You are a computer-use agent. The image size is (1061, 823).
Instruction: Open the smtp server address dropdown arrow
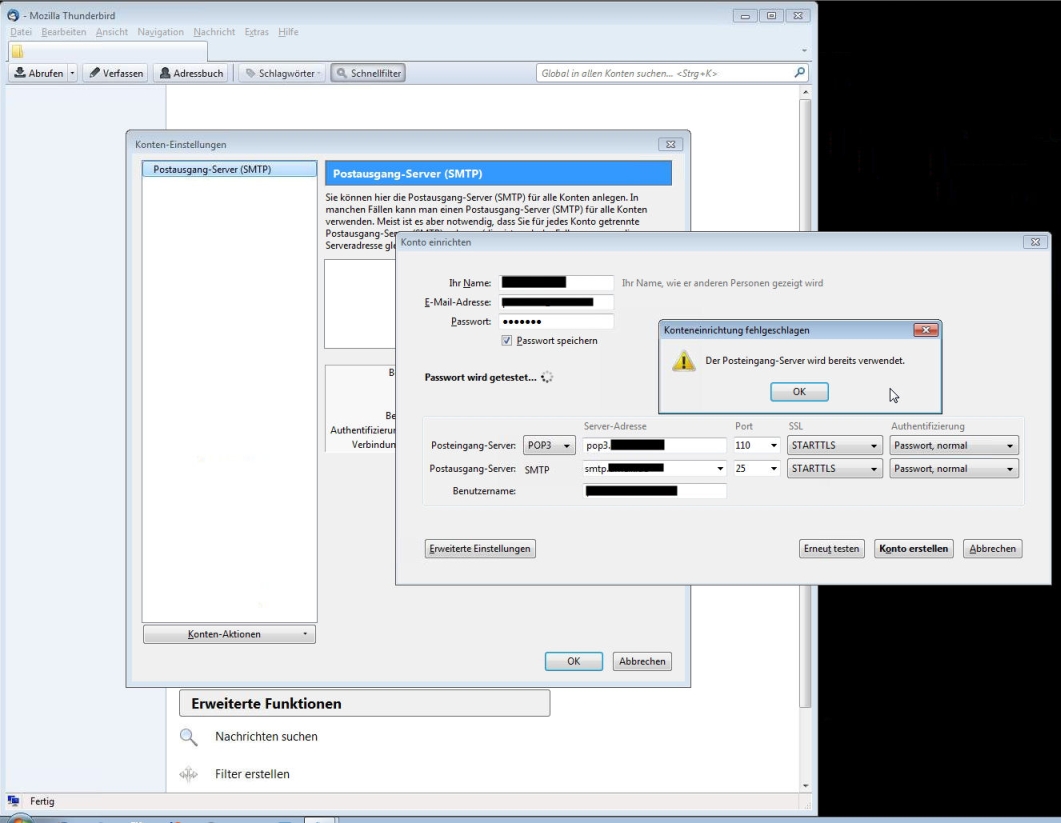[720, 468]
